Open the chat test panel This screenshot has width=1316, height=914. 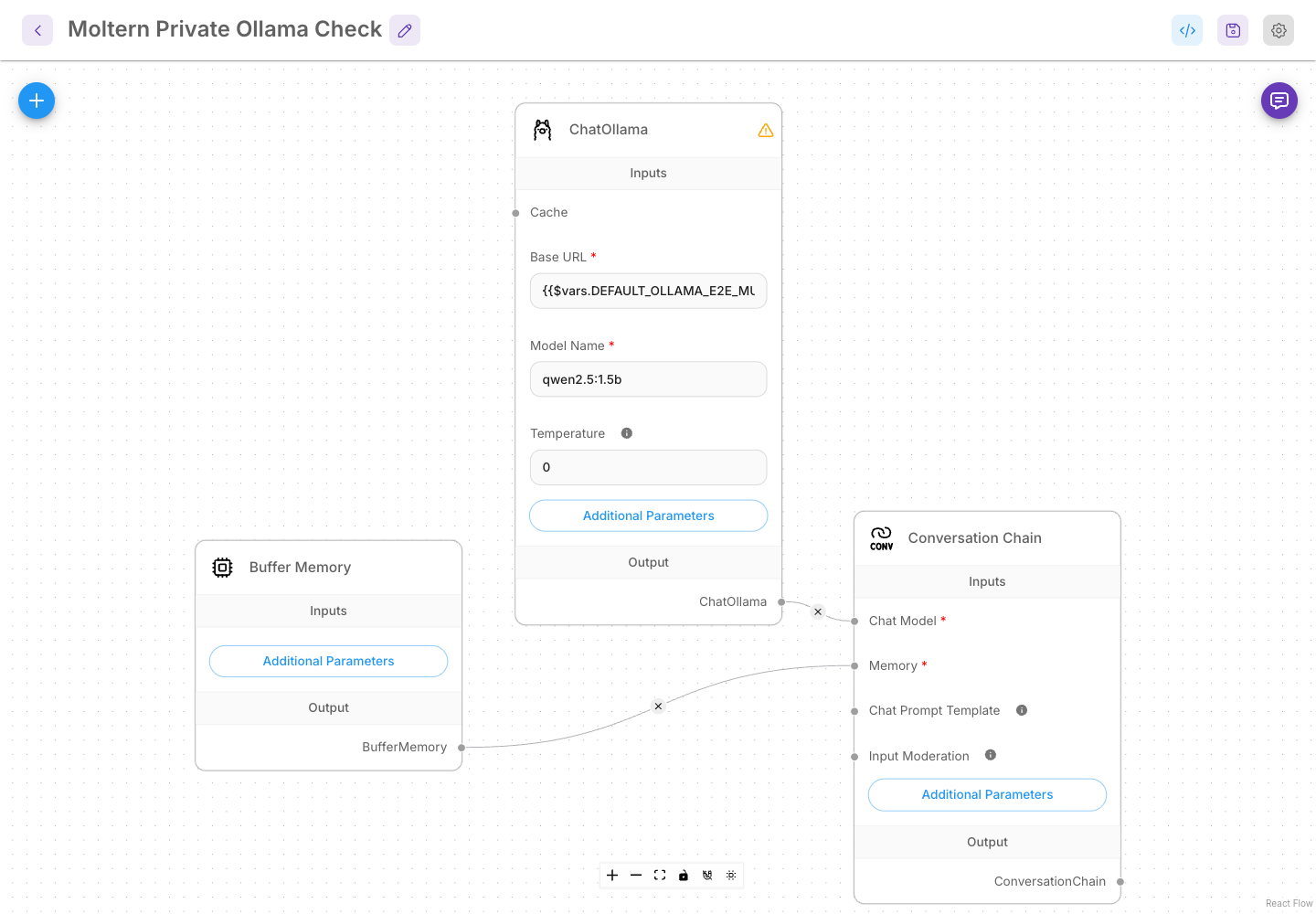pos(1279,101)
